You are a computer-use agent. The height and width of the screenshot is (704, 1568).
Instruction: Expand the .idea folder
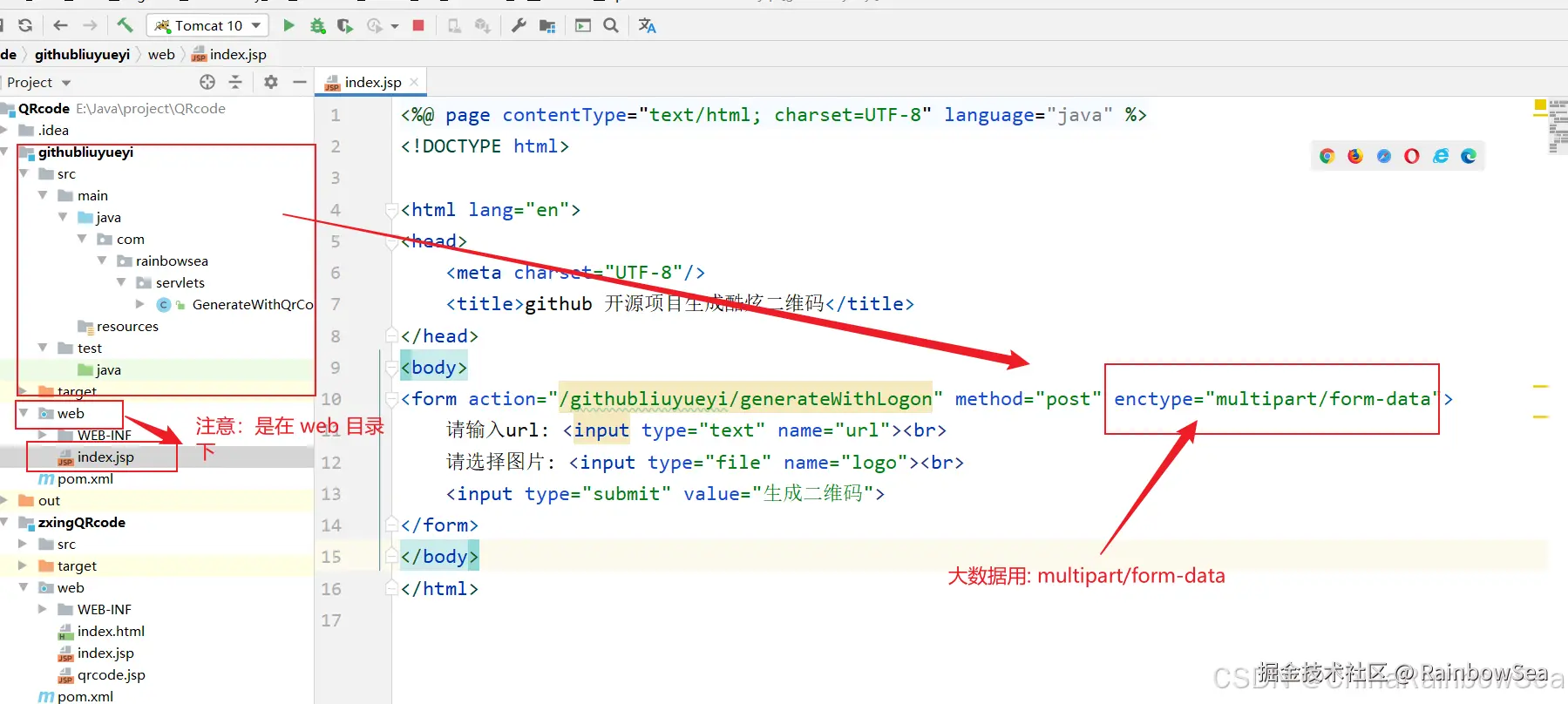coord(4,130)
